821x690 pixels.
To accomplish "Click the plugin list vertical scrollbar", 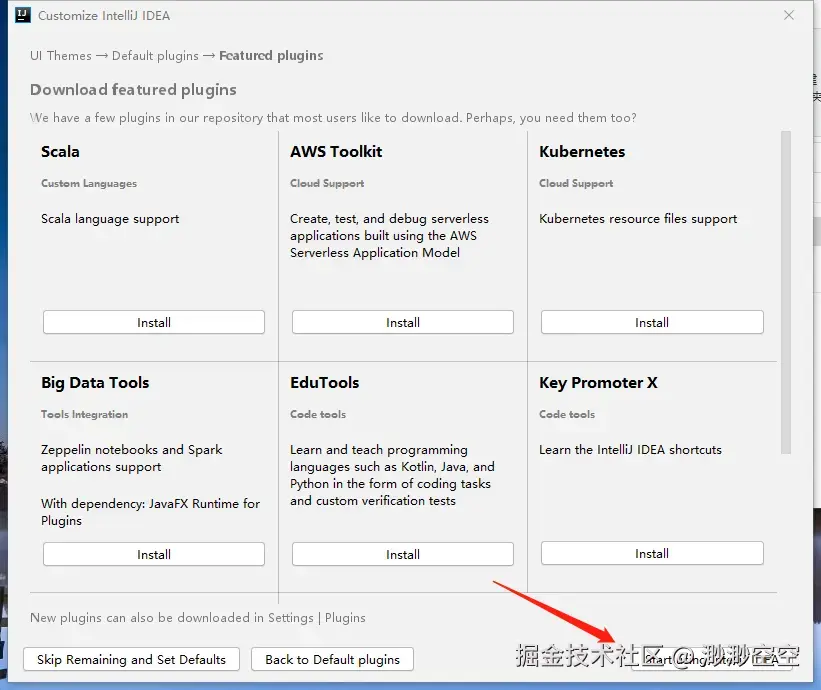I will (785, 292).
